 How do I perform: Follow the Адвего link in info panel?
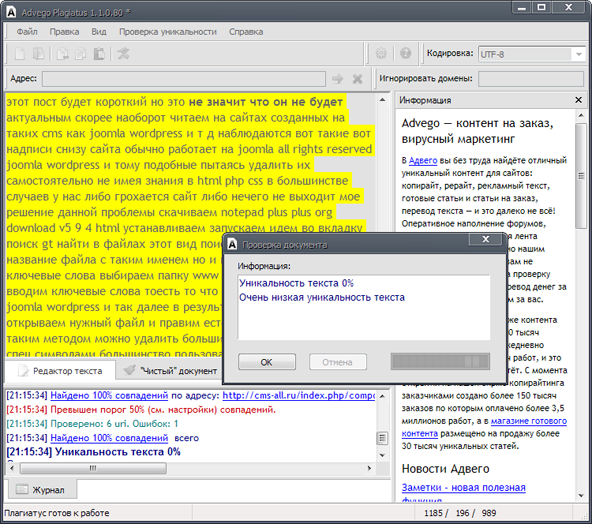pyautogui.click(x=423, y=160)
